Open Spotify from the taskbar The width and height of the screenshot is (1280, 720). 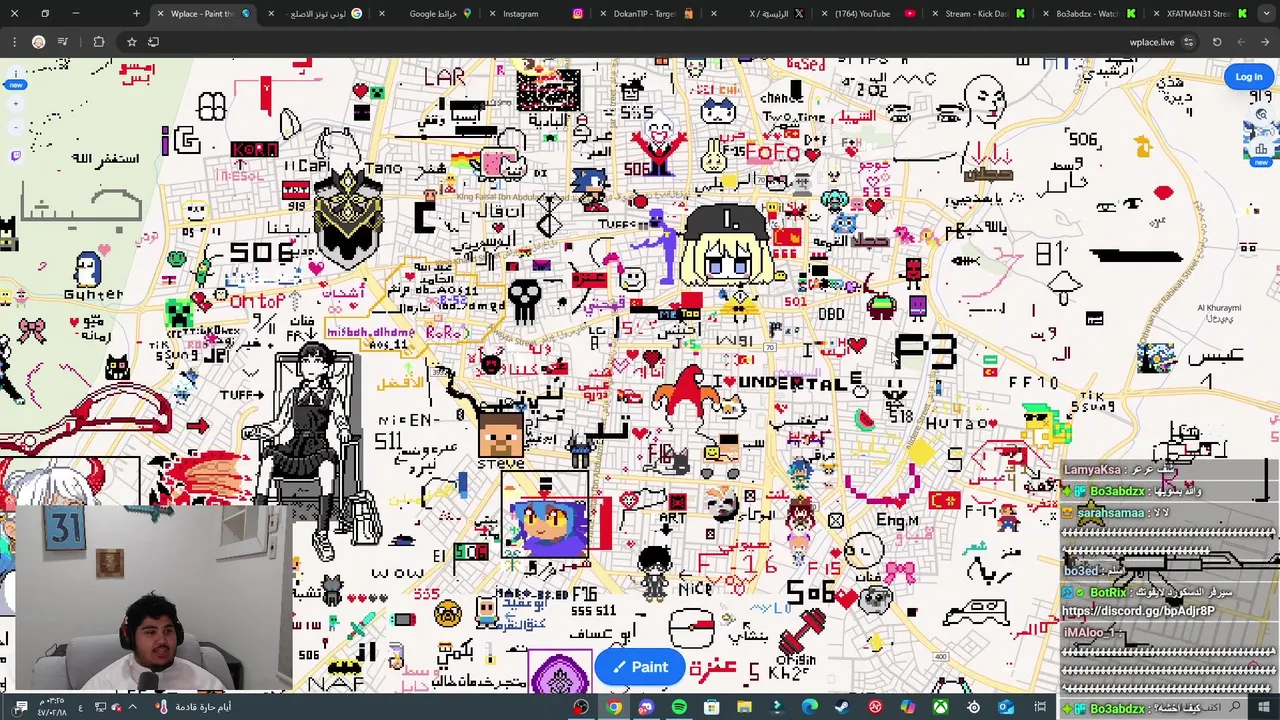[x=679, y=708]
